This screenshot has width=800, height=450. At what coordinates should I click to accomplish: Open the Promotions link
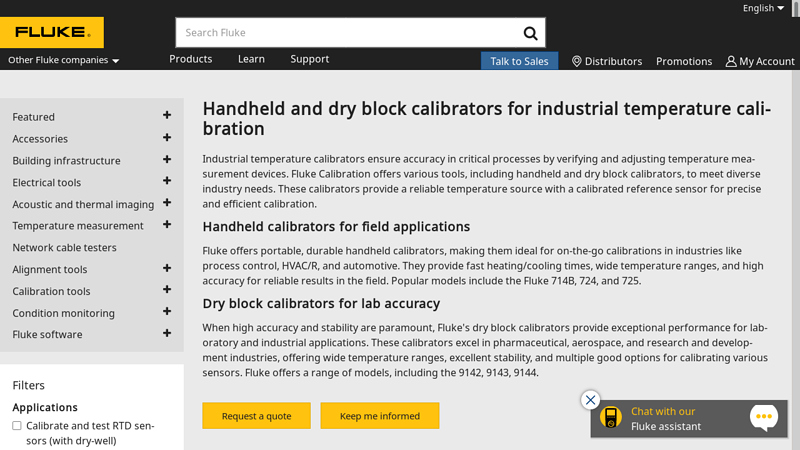[x=684, y=61]
